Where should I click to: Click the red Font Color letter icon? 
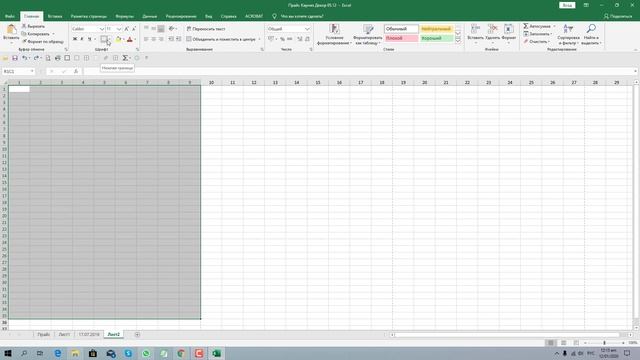click(x=130, y=39)
